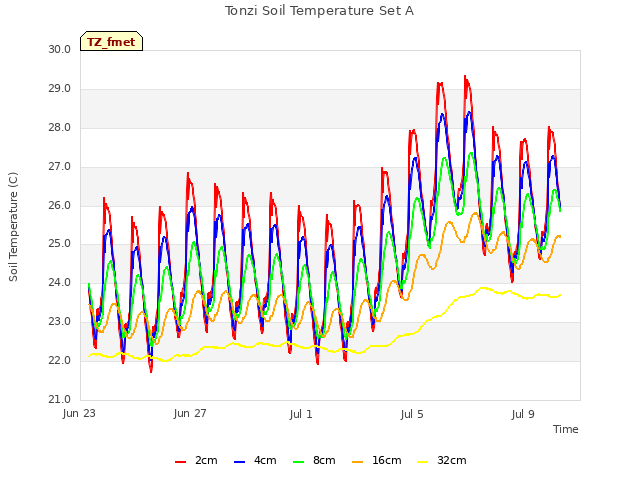This screenshot has height=480, width=640.
Task: Click the 21.0 y-axis value
Action: pyautogui.click(x=60, y=399)
